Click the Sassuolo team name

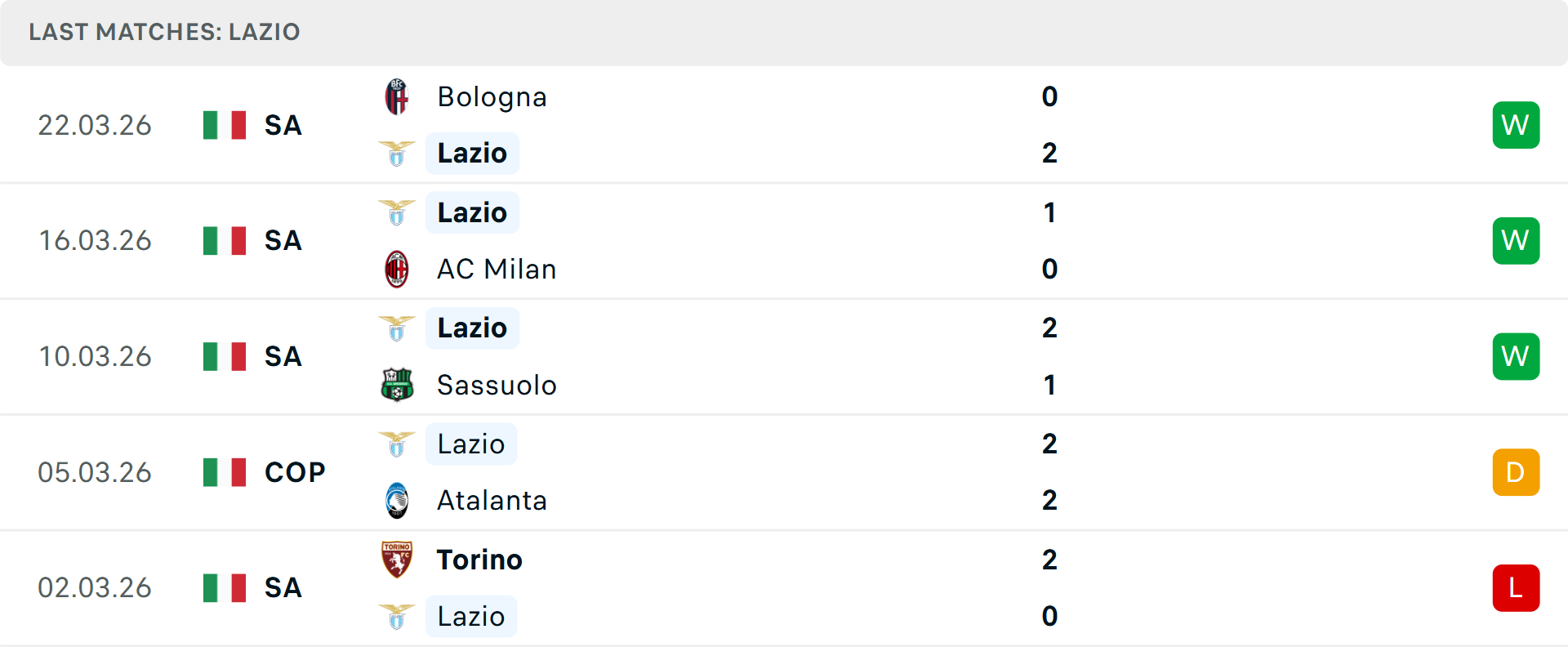pos(495,385)
